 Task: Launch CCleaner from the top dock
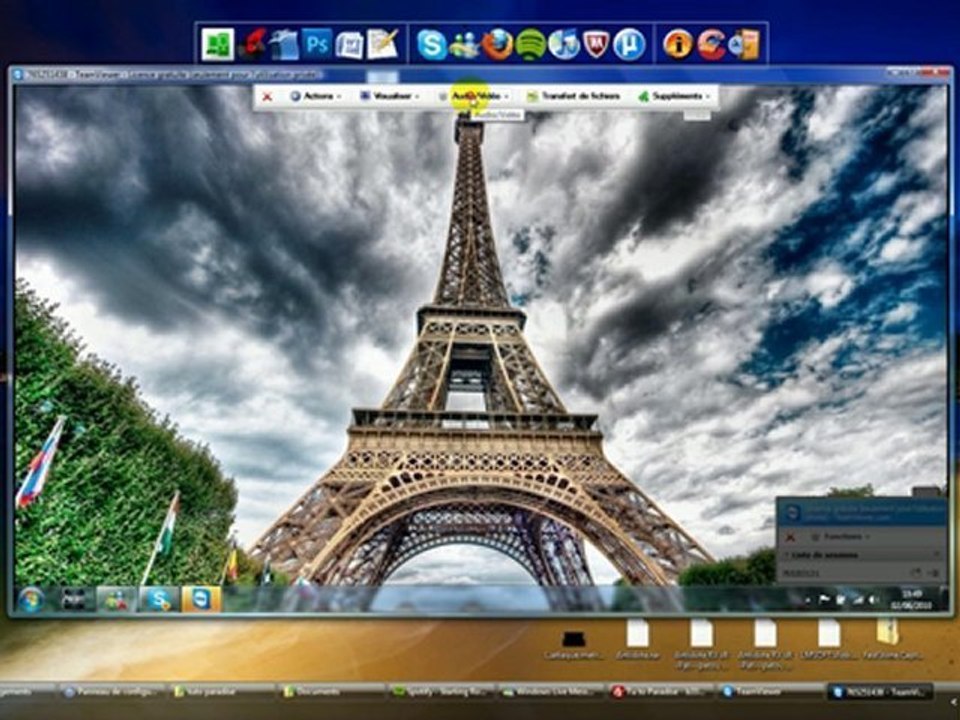point(711,45)
